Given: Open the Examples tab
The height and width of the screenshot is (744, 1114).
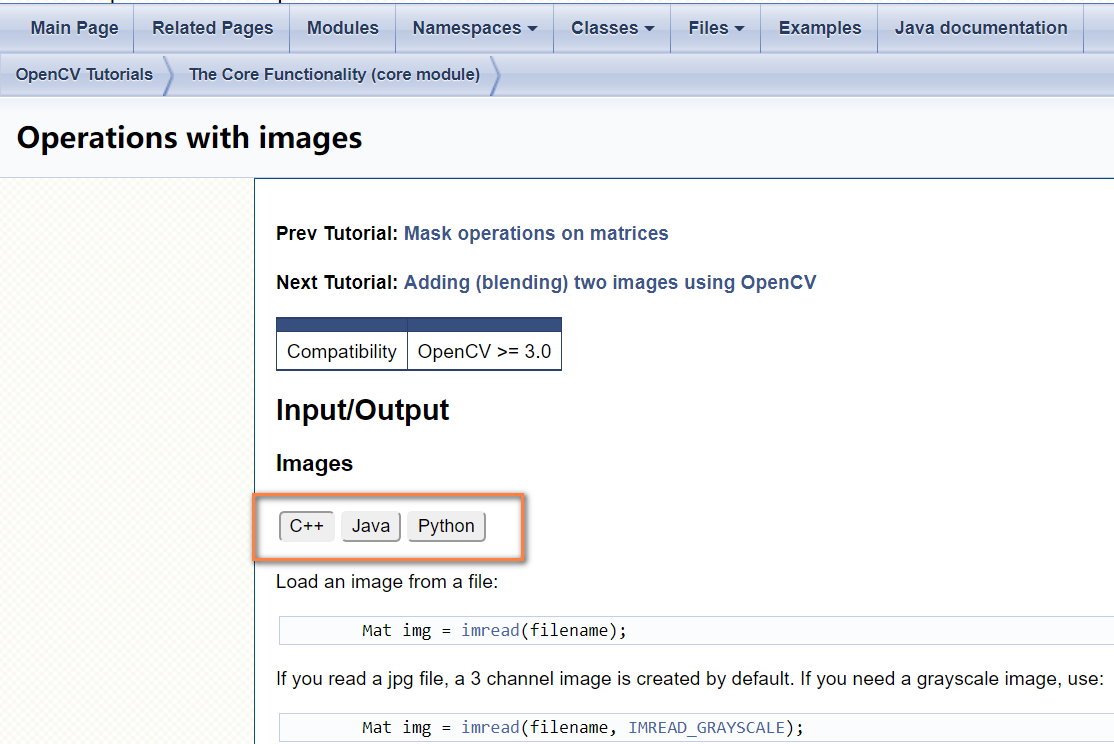Looking at the screenshot, I should [819, 28].
